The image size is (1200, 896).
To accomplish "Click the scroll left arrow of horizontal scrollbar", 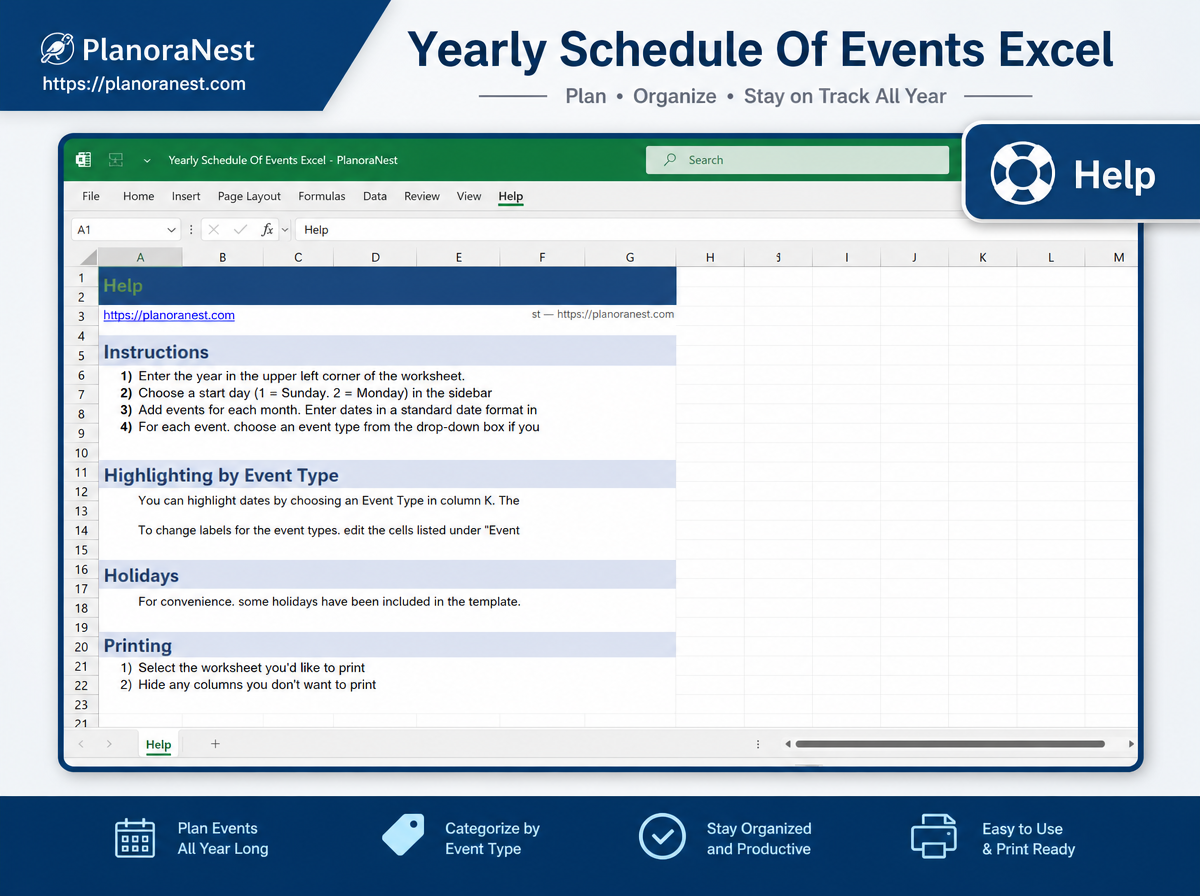I will tap(787, 744).
